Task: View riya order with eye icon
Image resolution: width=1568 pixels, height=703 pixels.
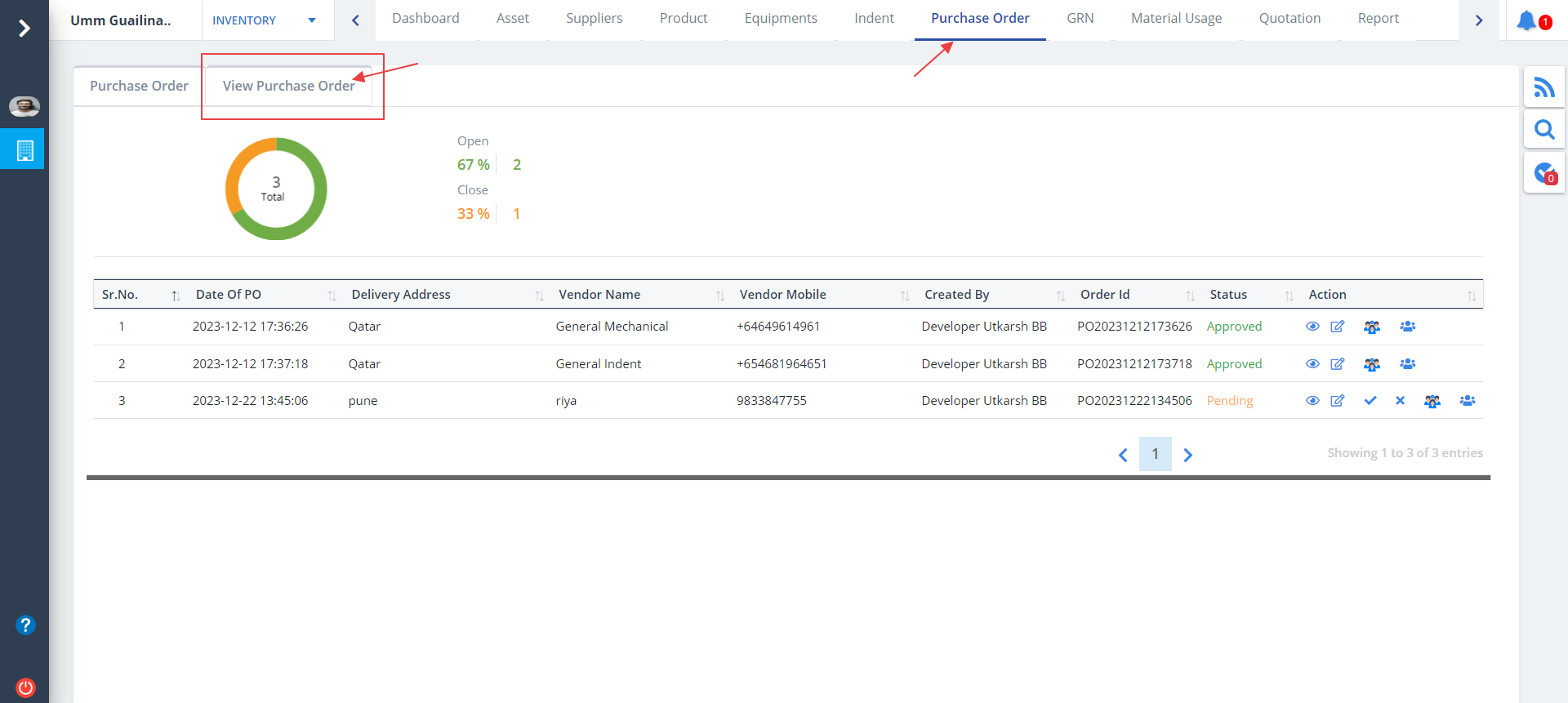Action: (1312, 401)
